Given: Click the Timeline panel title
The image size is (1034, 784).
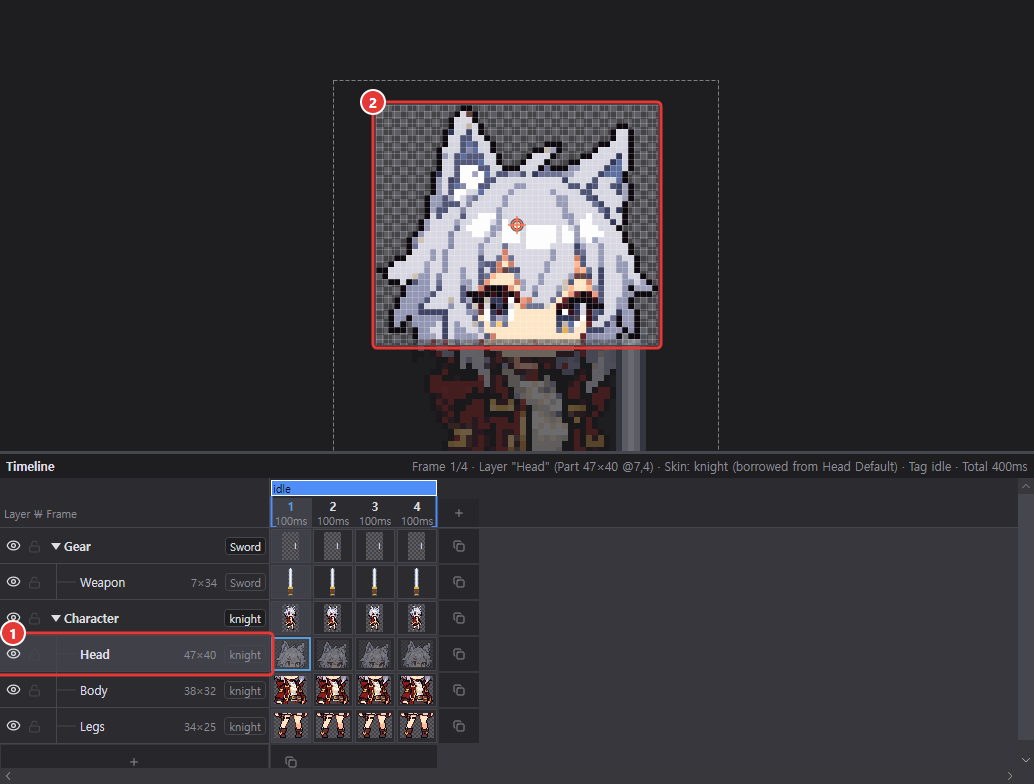Looking at the screenshot, I should tap(30, 466).
